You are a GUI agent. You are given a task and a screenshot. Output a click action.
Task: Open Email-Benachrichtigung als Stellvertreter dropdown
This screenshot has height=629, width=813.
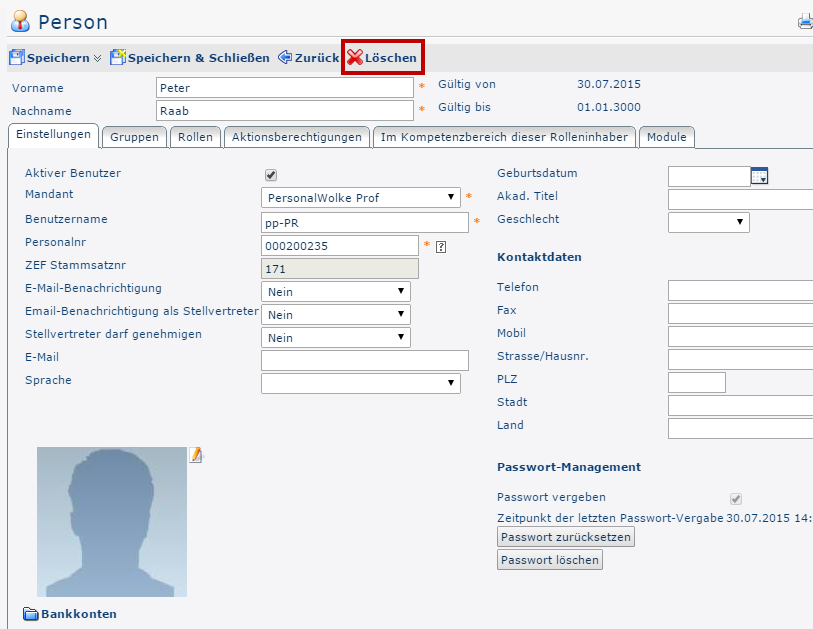[x=336, y=314]
